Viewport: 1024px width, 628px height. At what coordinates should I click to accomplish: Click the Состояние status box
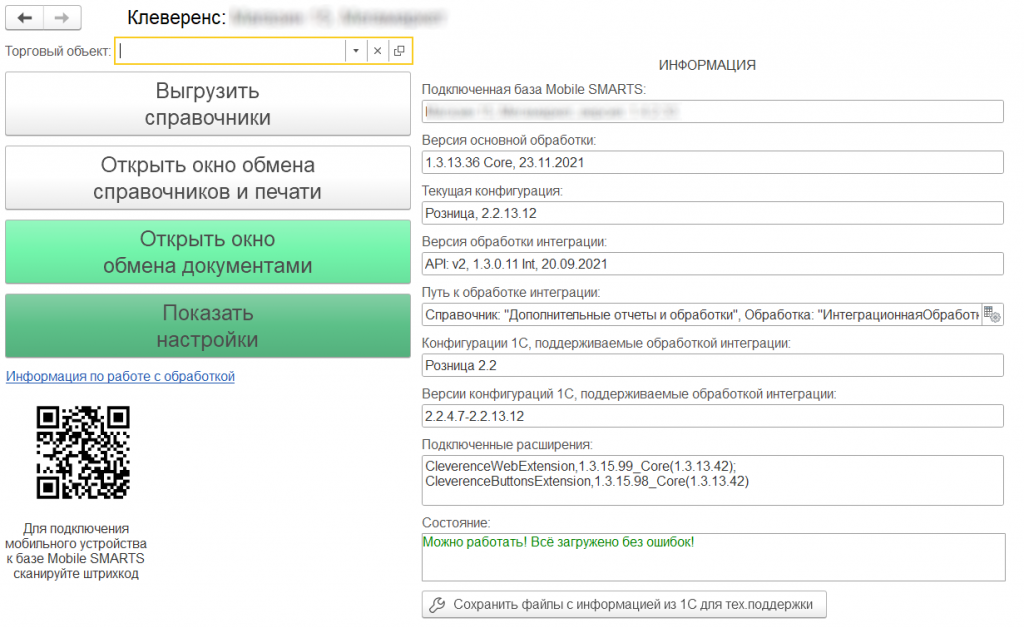pos(713,557)
